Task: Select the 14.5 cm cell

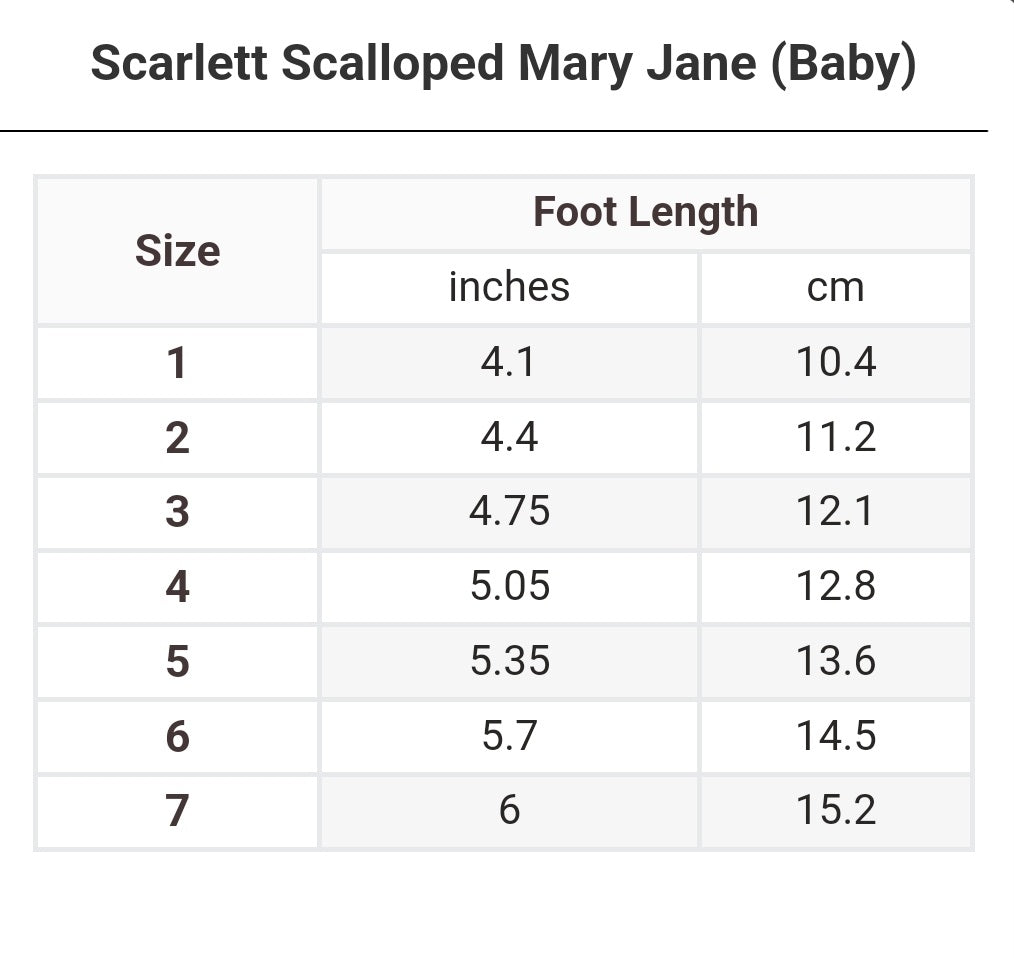Action: [x=835, y=736]
